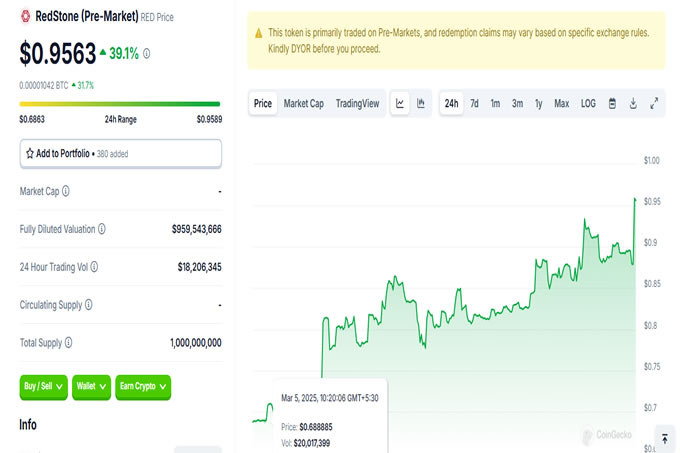Expand the Earn Crypto dropdown
The height and width of the screenshot is (453, 680).
[143, 387]
